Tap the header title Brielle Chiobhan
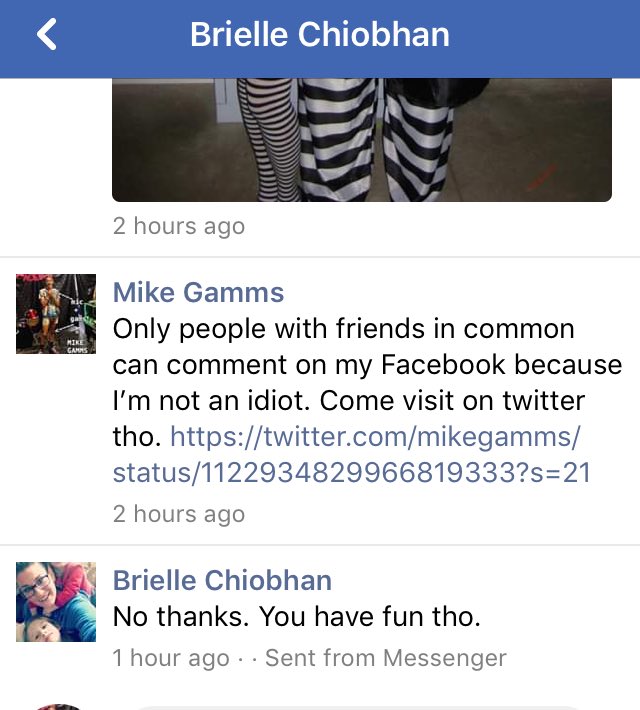640x710 pixels. coord(320,34)
